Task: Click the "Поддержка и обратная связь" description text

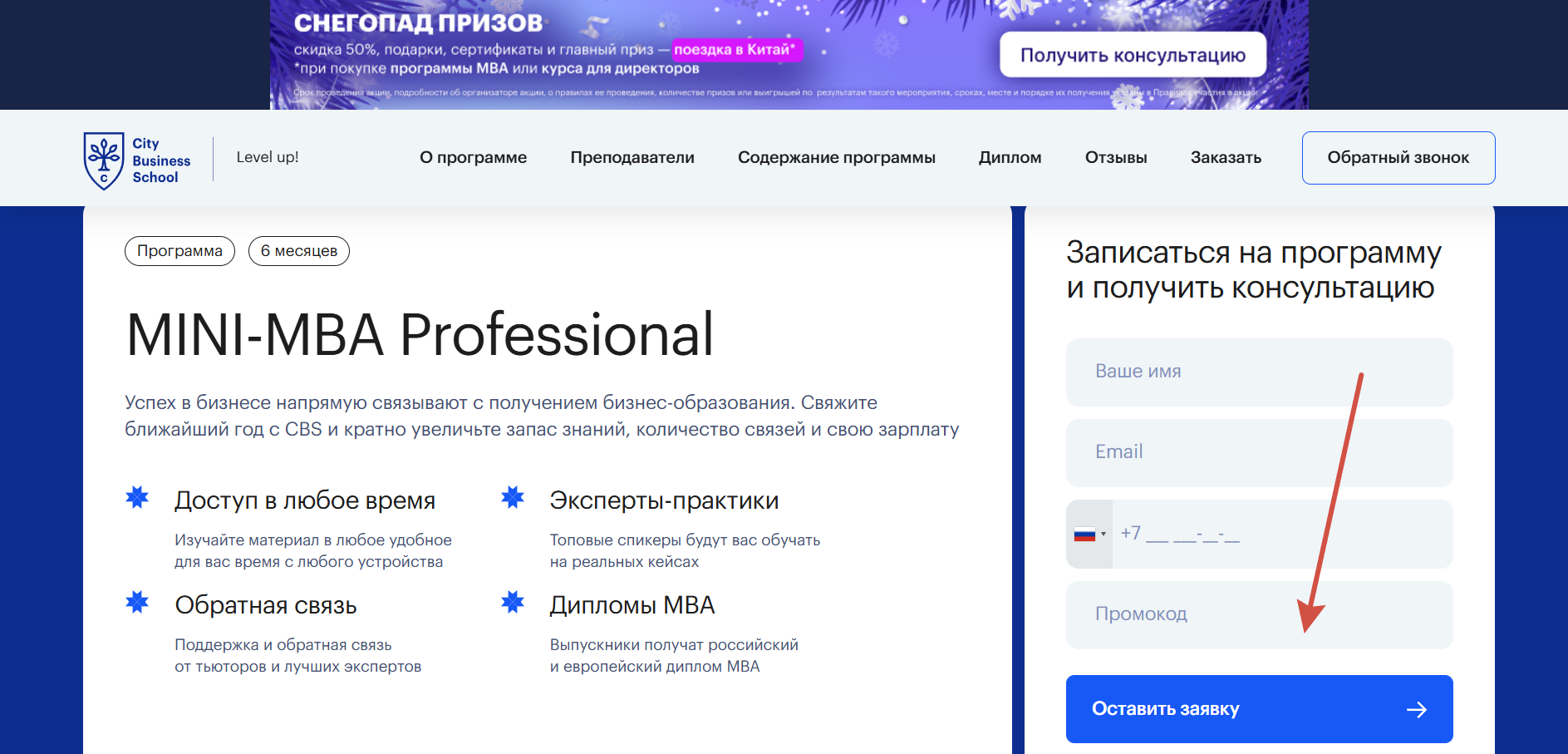Action: pyautogui.click(x=283, y=645)
